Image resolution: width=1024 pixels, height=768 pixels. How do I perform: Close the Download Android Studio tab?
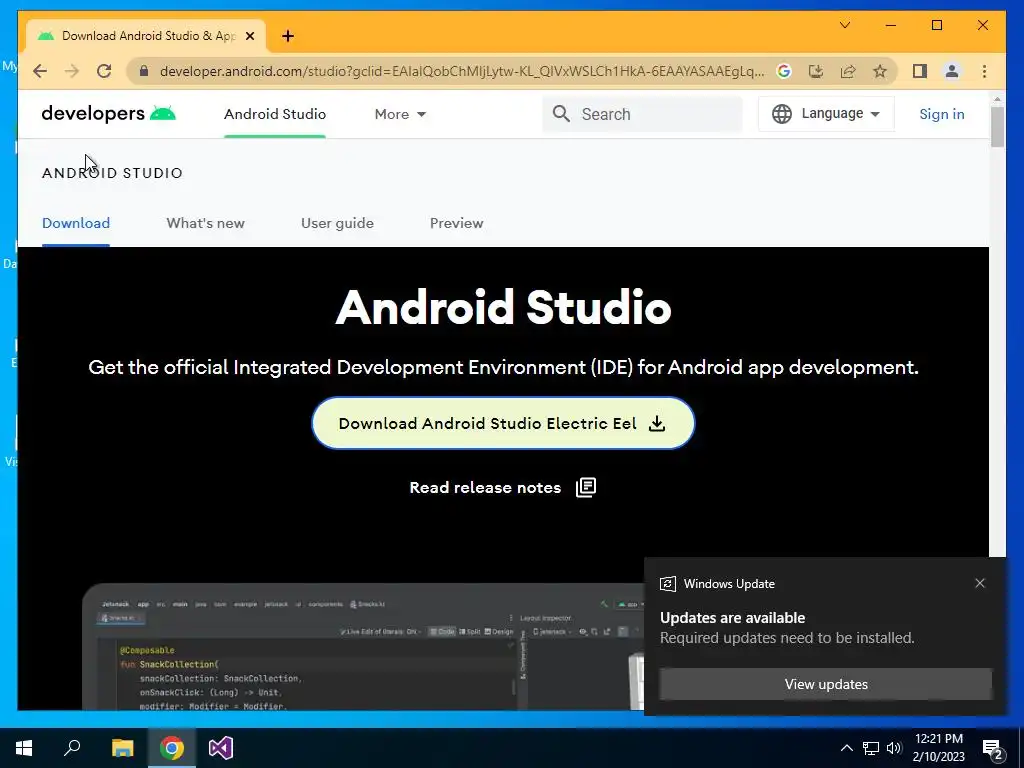point(249,36)
